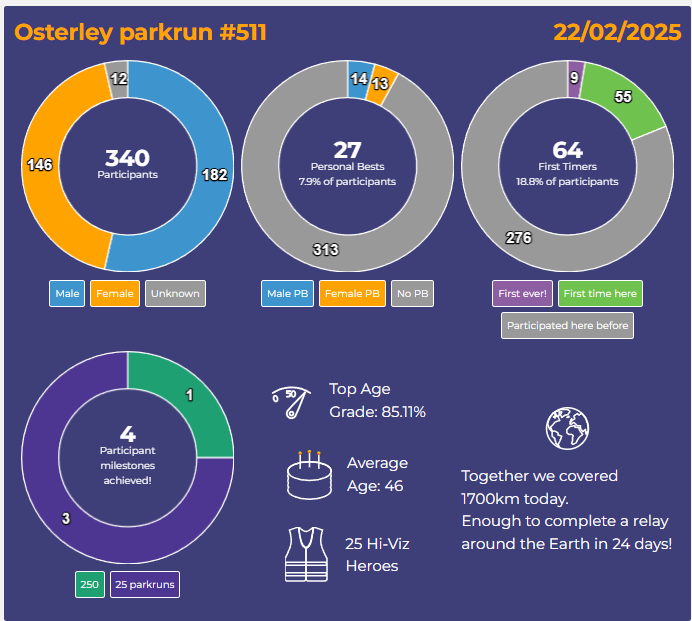Viewport: 692px width, 621px height.
Task: Click the purple first ever segment labeled 9
Action: coord(575,79)
